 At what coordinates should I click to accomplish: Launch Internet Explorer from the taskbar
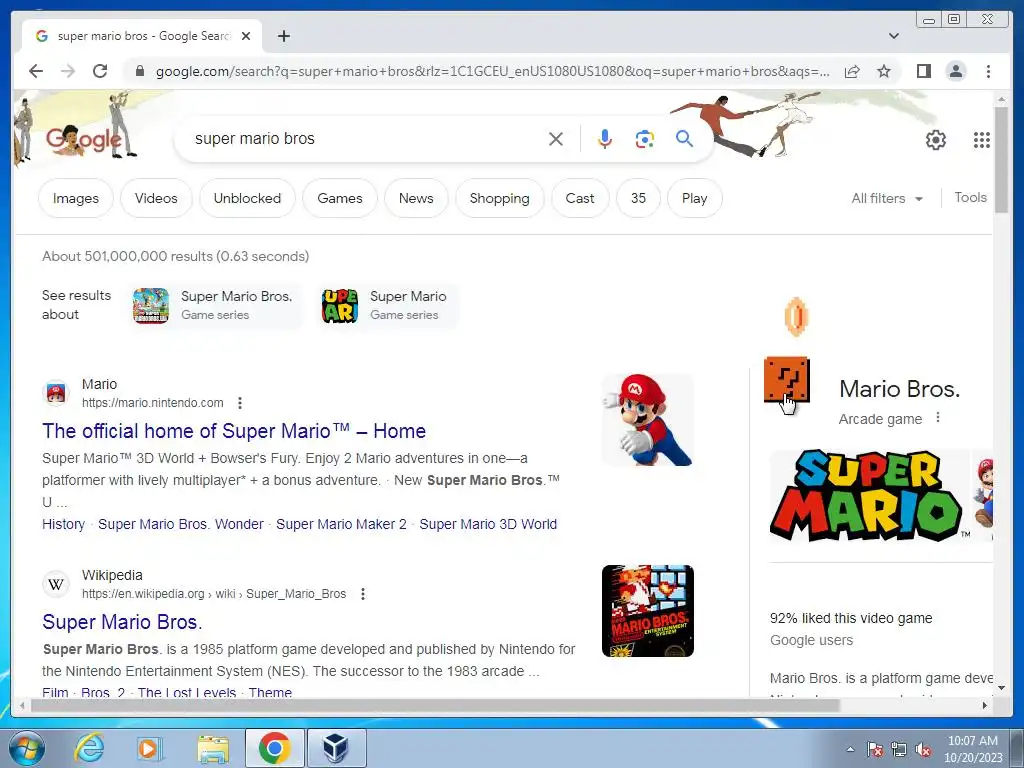[x=89, y=748]
